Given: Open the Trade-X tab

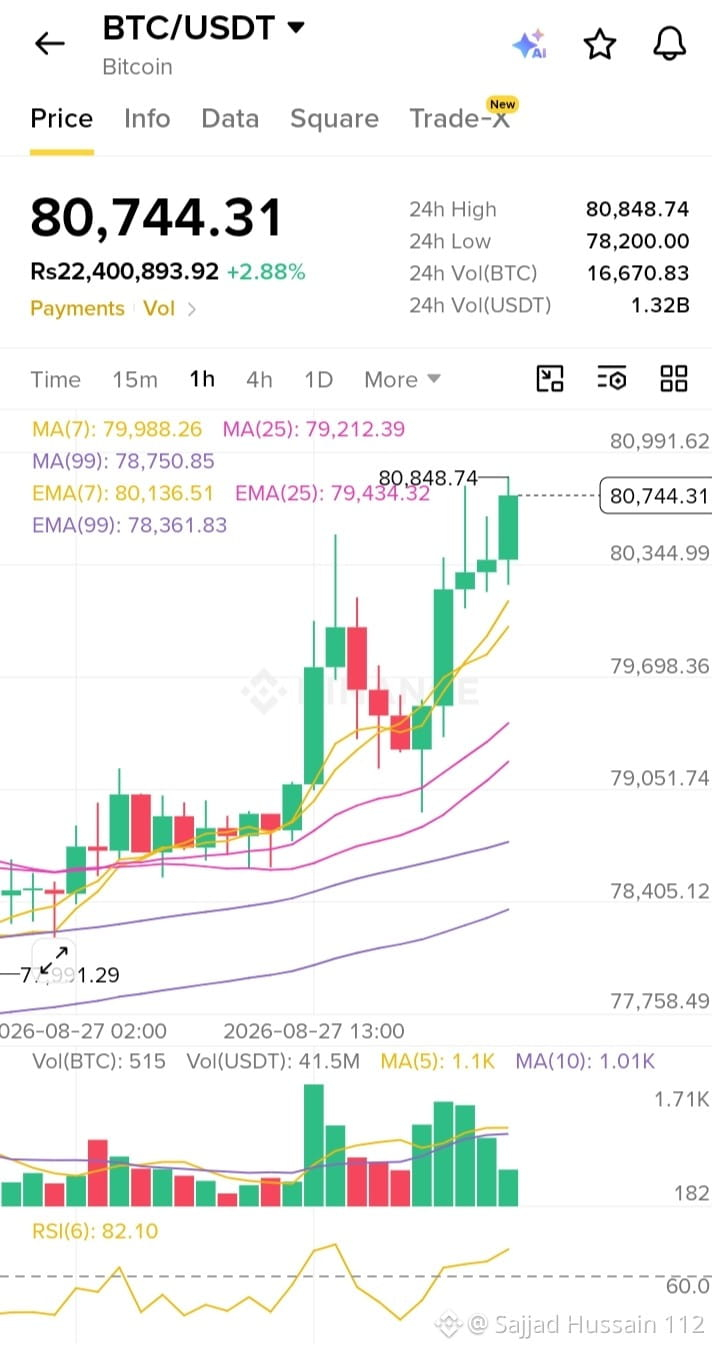Looking at the screenshot, I should point(459,118).
